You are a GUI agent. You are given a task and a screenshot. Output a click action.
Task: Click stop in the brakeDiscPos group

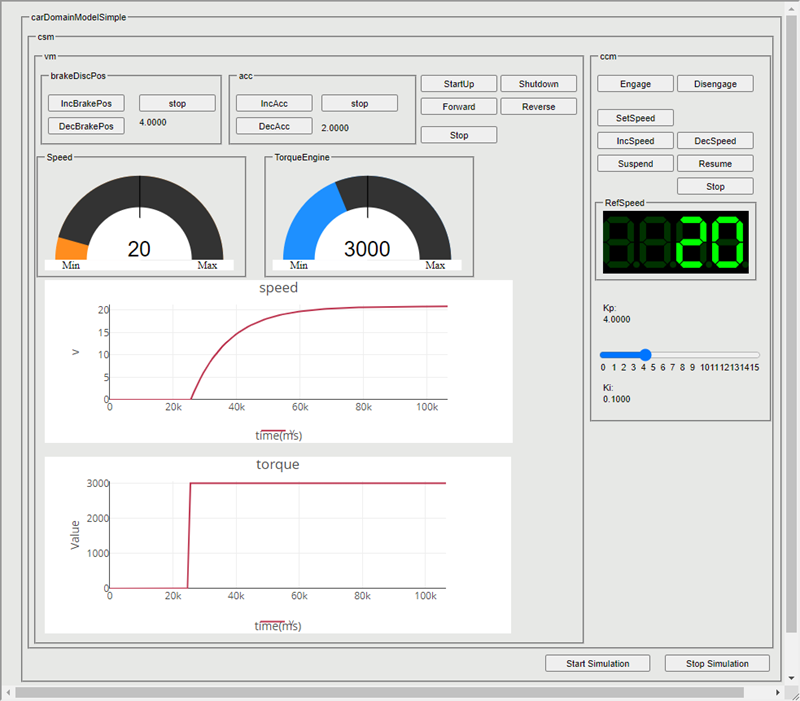[177, 103]
